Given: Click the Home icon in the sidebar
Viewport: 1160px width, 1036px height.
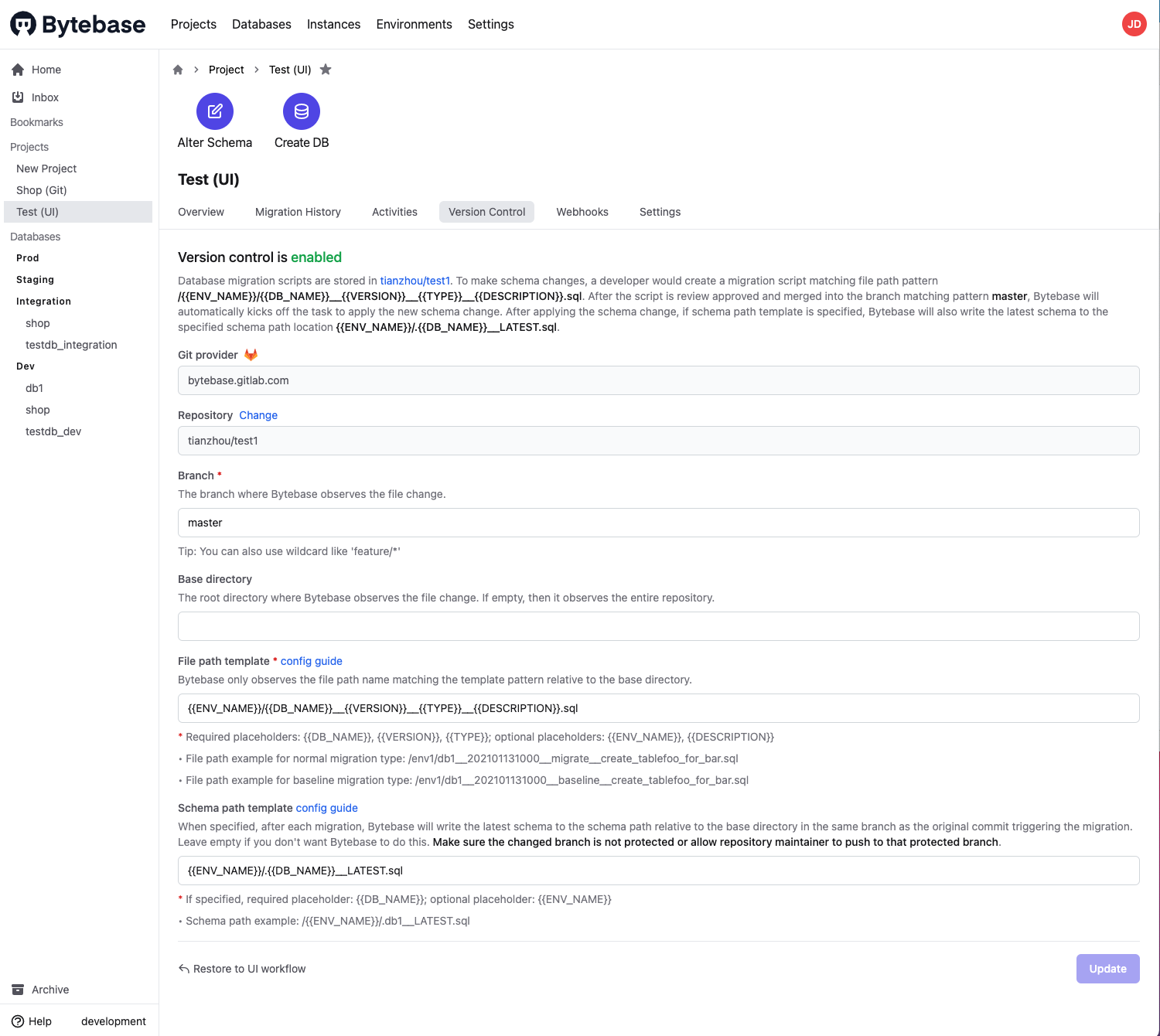Looking at the screenshot, I should pos(18,70).
